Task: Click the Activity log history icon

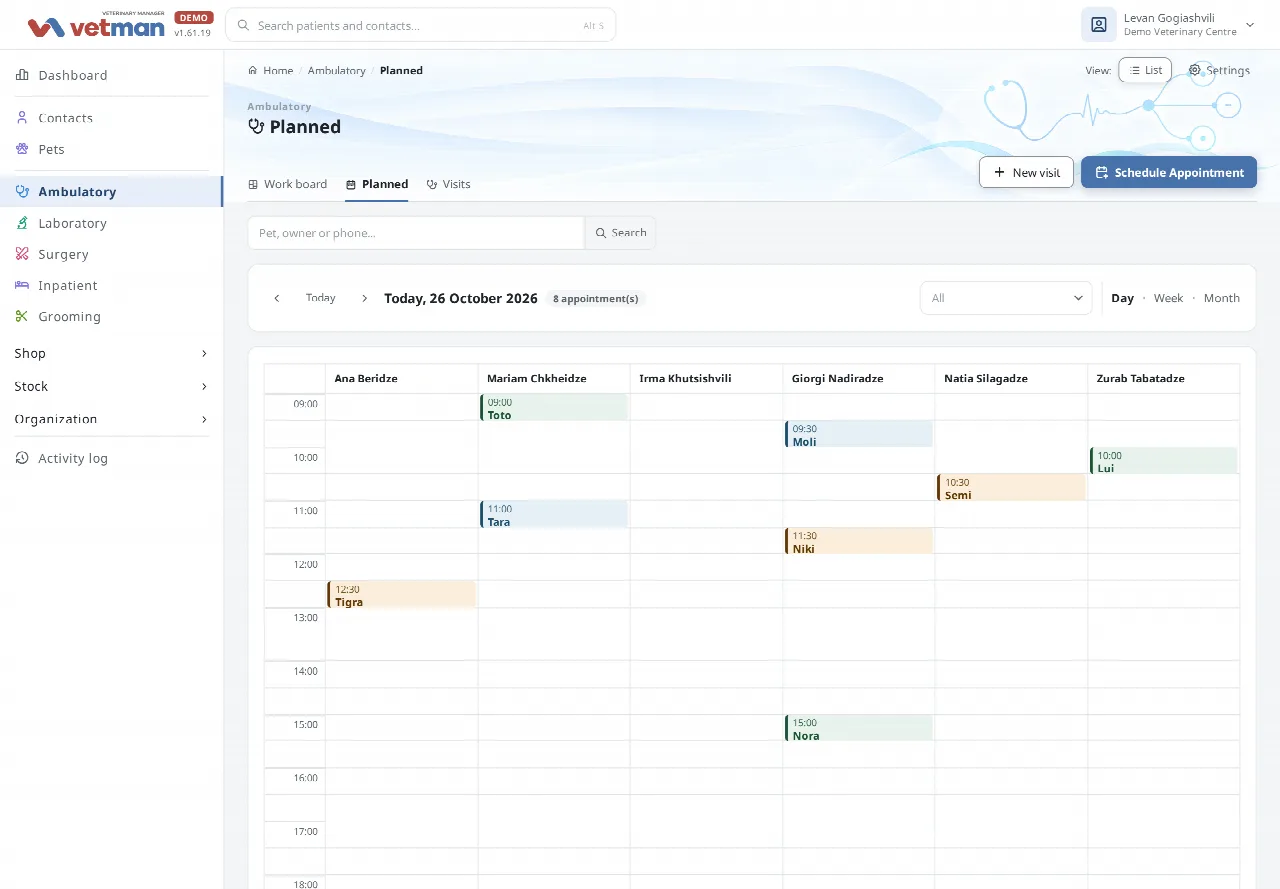Action: click(22, 458)
